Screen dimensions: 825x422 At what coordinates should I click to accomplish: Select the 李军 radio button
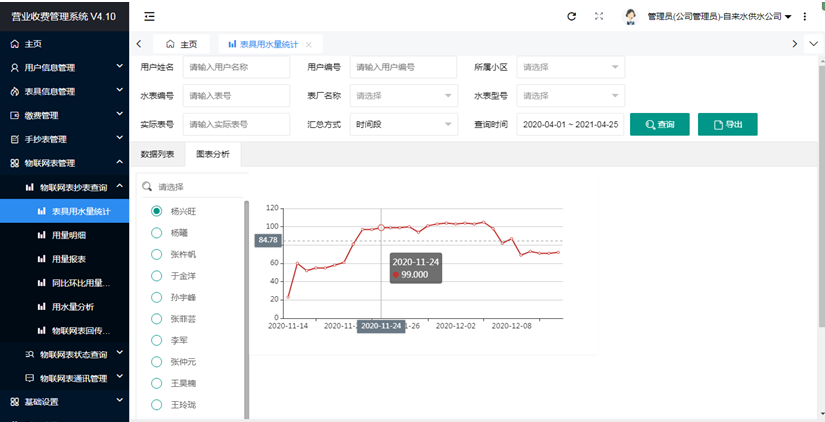pyautogui.click(x=156, y=340)
